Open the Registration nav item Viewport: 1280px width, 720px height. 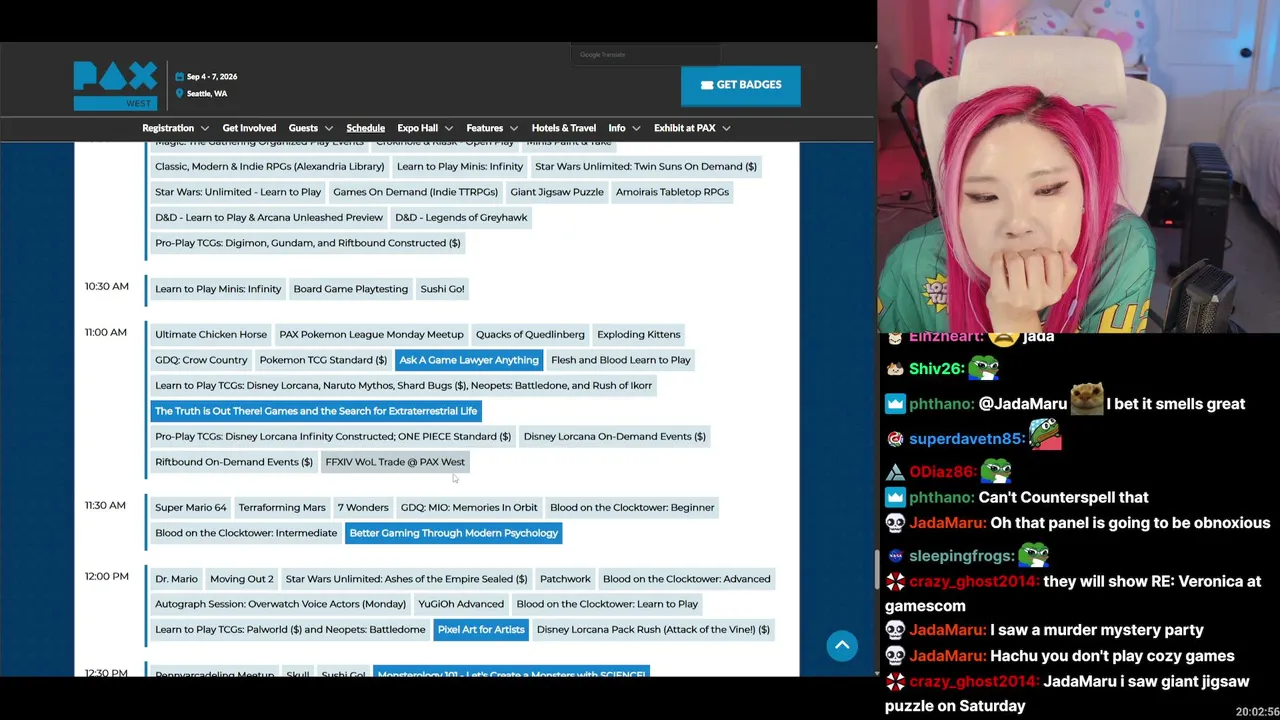point(168,128)
